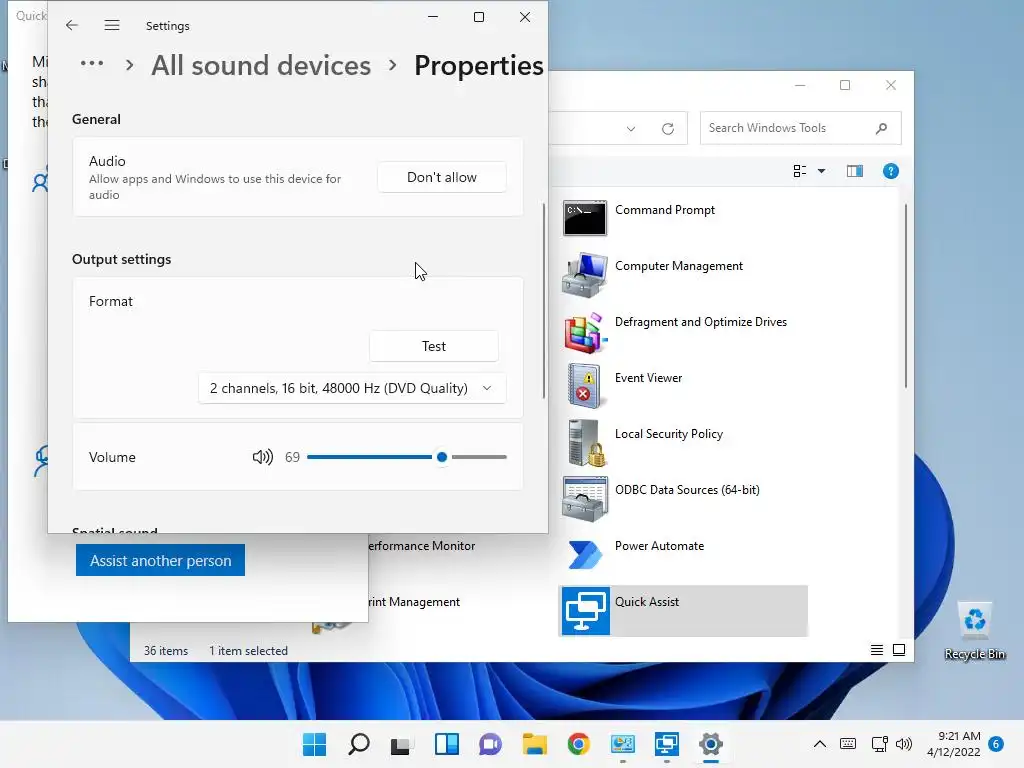
Task: Navigate to All sound devices breadcrumb
Action: (x=261, y=65)
